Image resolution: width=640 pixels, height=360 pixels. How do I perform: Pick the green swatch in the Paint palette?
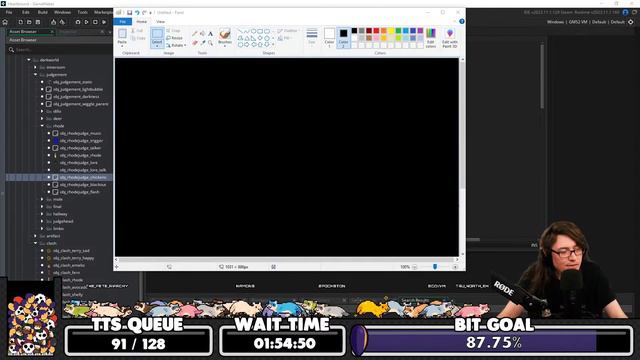(398, 31)
